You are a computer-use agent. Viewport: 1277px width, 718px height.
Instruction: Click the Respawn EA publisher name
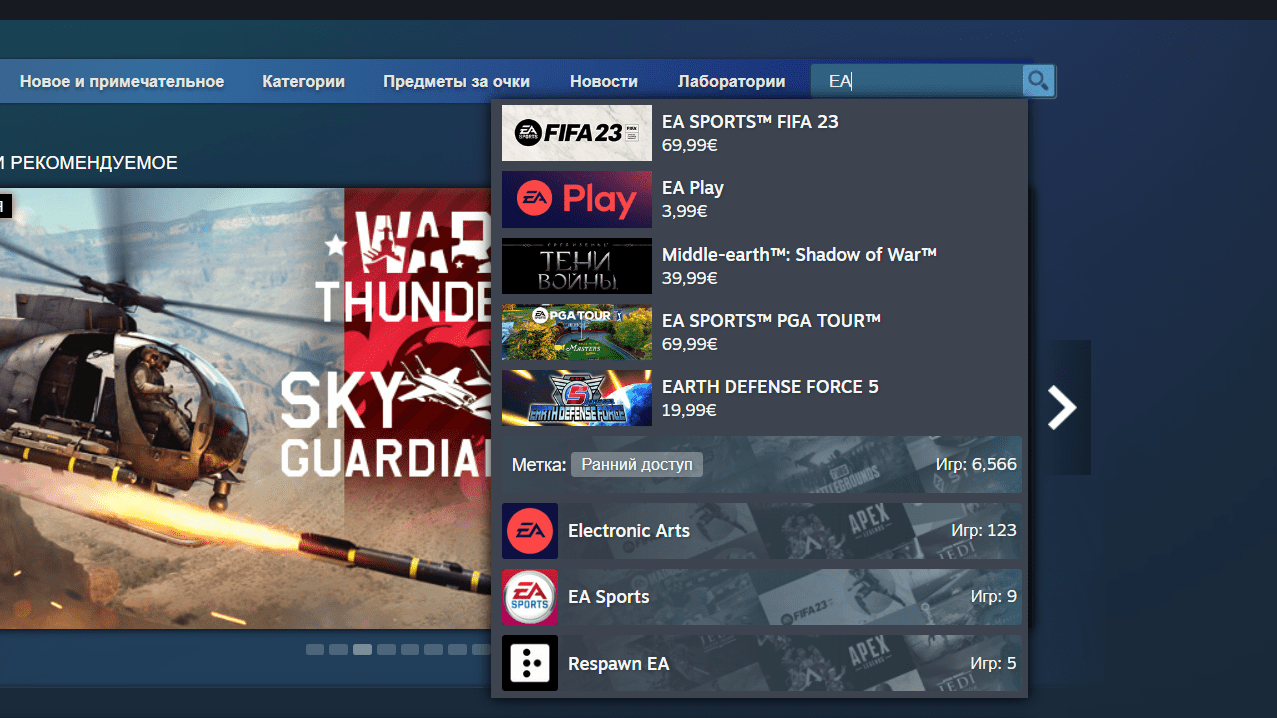618,663
